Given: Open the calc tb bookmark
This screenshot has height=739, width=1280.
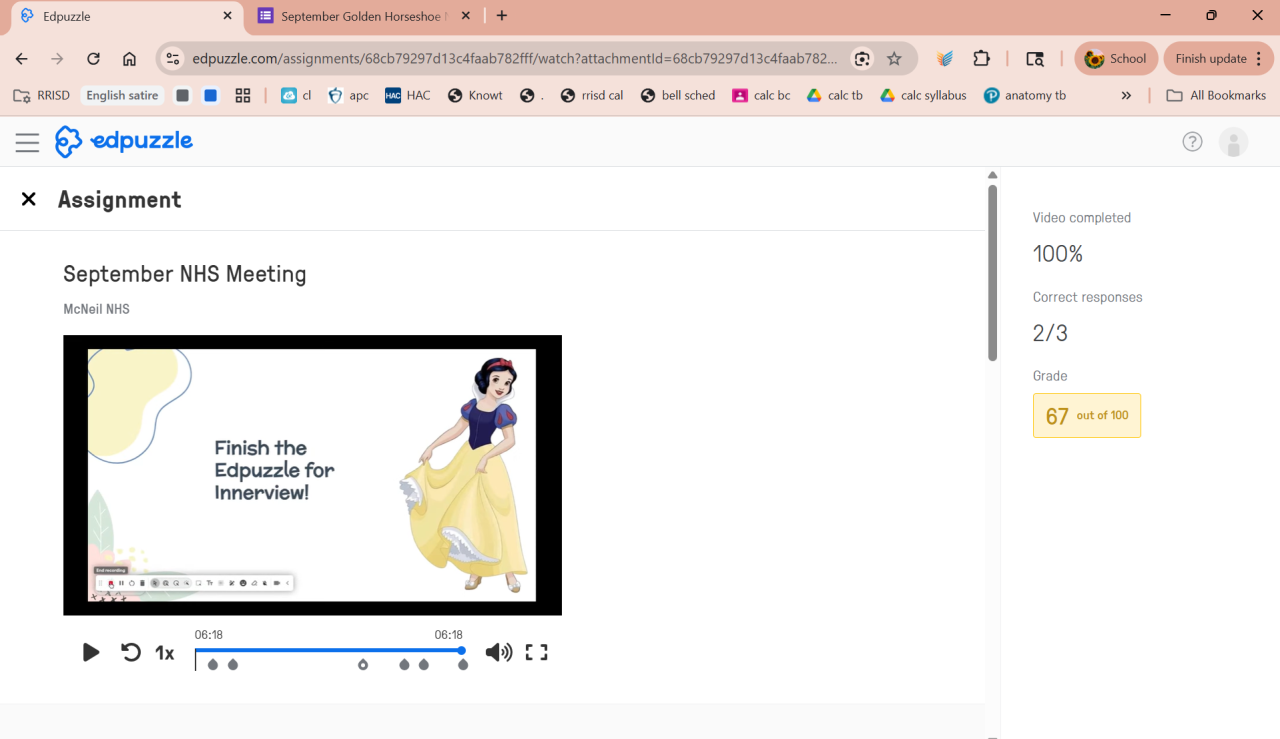Looking at the screenshot, I should [835, 95].
